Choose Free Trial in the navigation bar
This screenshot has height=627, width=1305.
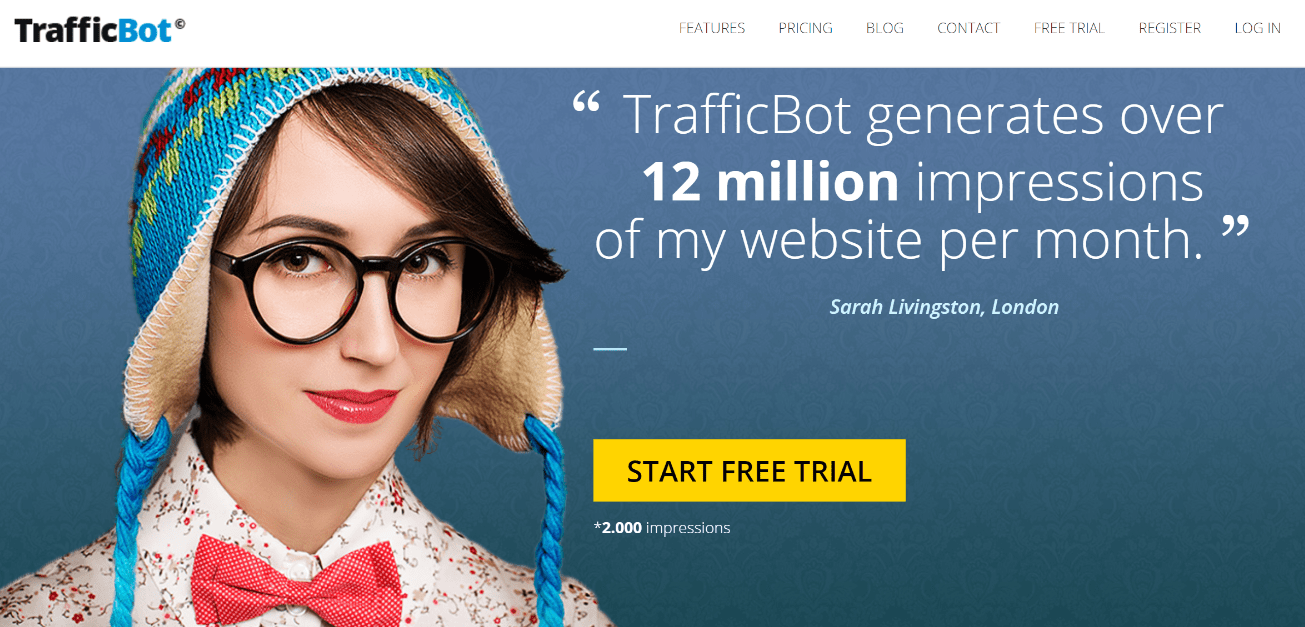[x=1069, y=28]
